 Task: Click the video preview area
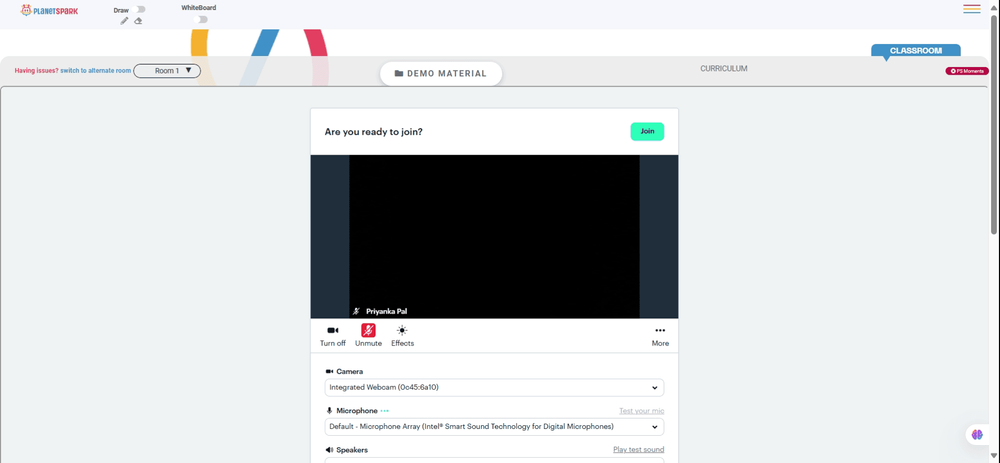tap(494, 237)
